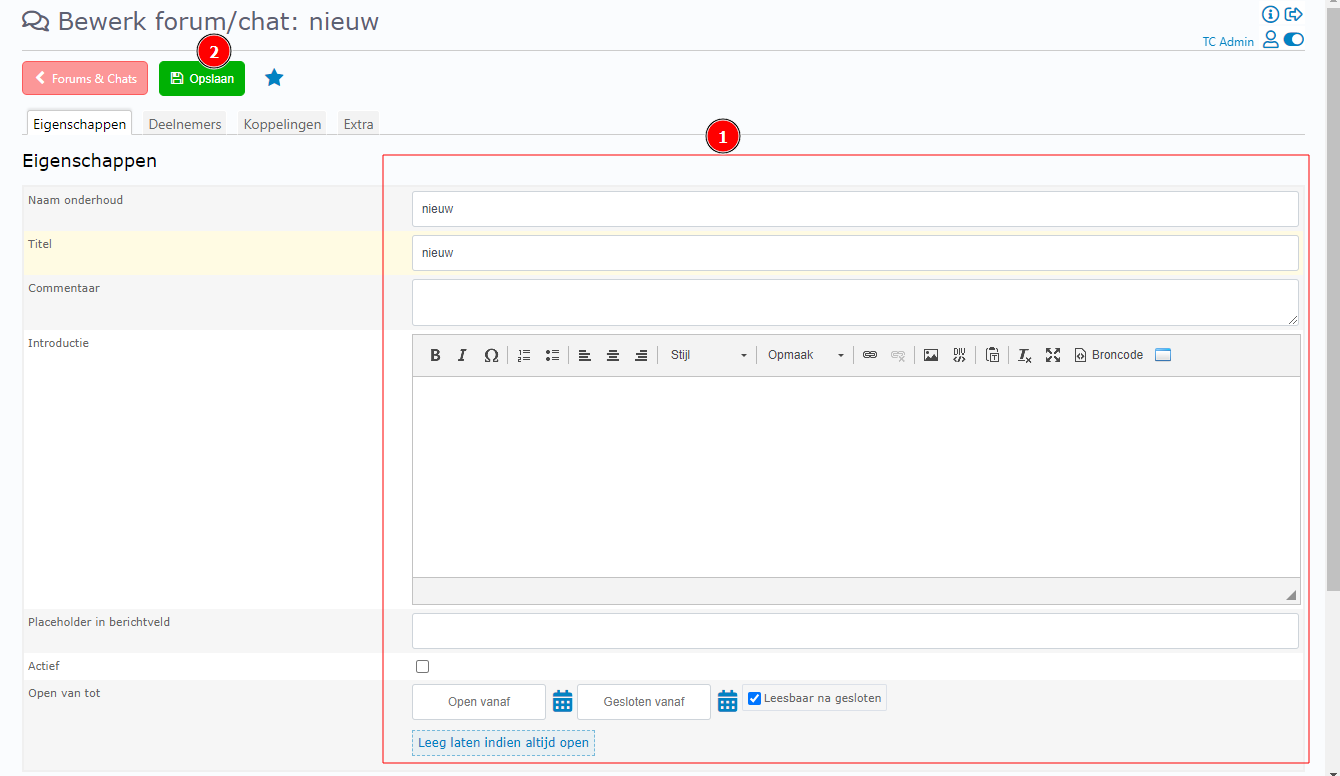Toggle bold formatting in Introductie editor

point(435,355)
